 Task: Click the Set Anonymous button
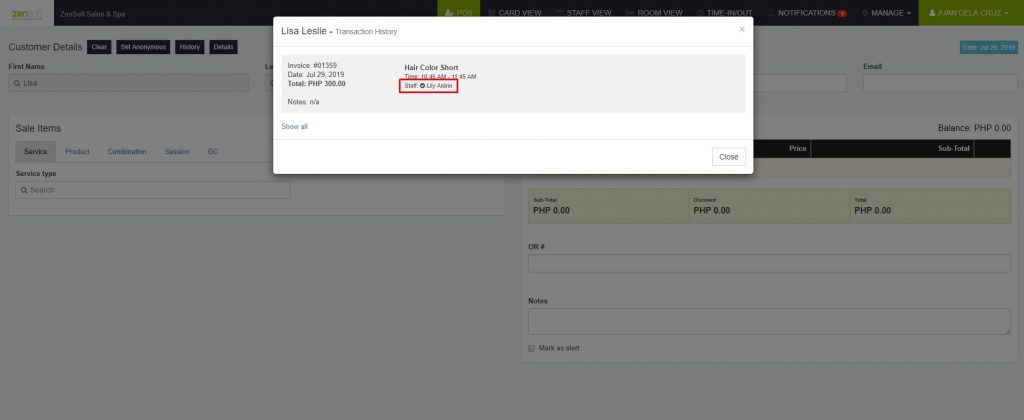coord(144,47)
